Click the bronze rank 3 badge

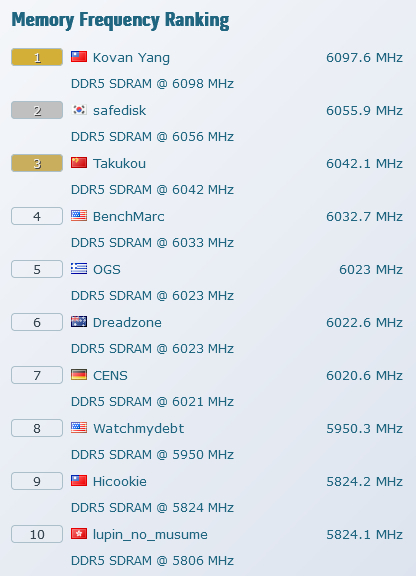click(37, 163)
